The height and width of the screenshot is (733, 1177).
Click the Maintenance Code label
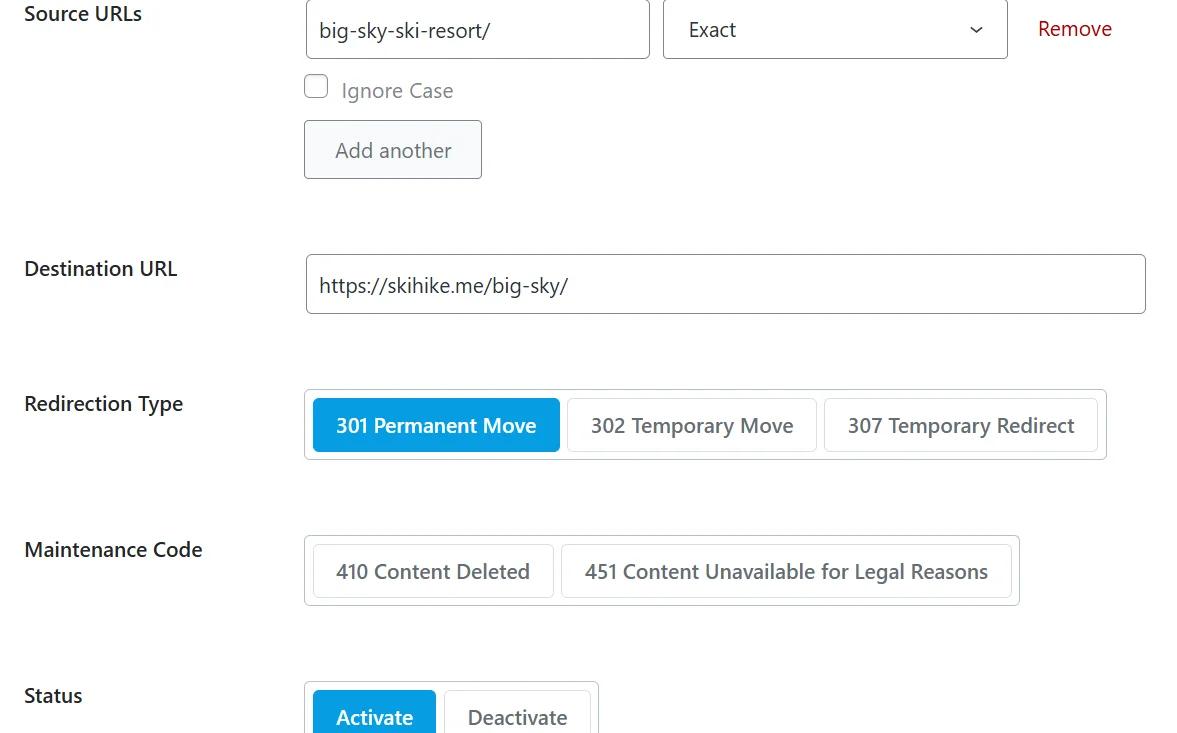pos(113,549)
